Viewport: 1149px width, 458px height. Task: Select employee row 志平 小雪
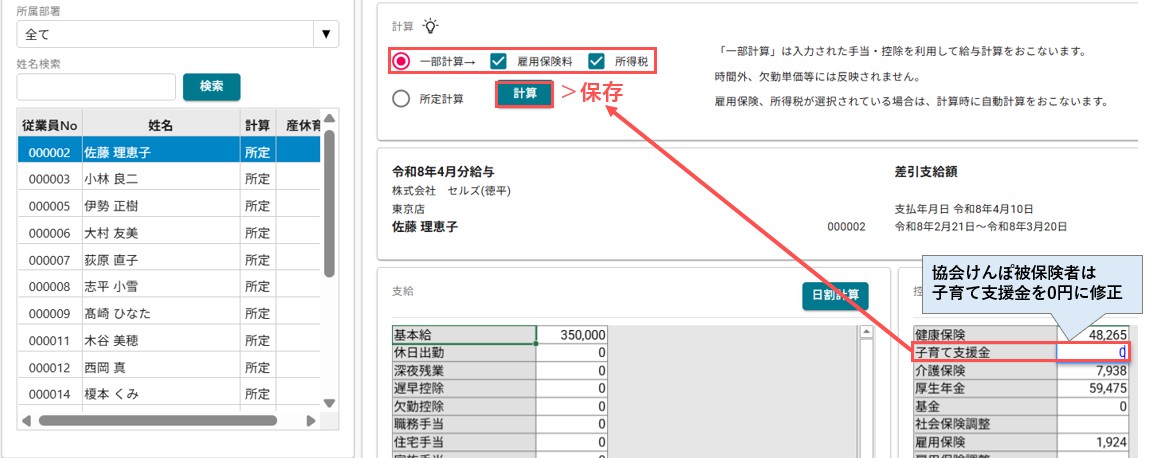pos(169,287)
